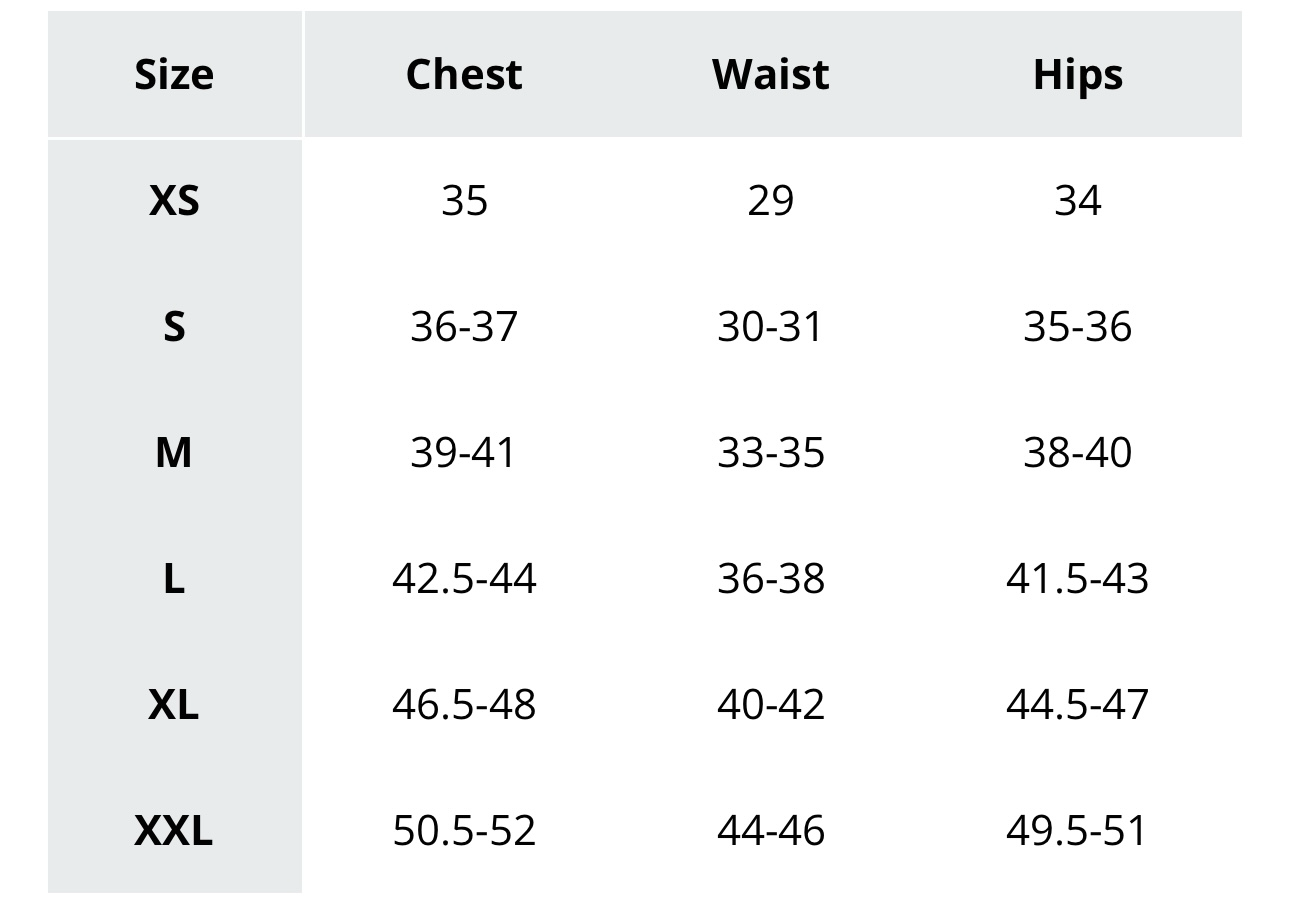Select the S size row label
The height and width of the screenshot is (900, 1290).
pyautogui.click(x=174, y=327)
